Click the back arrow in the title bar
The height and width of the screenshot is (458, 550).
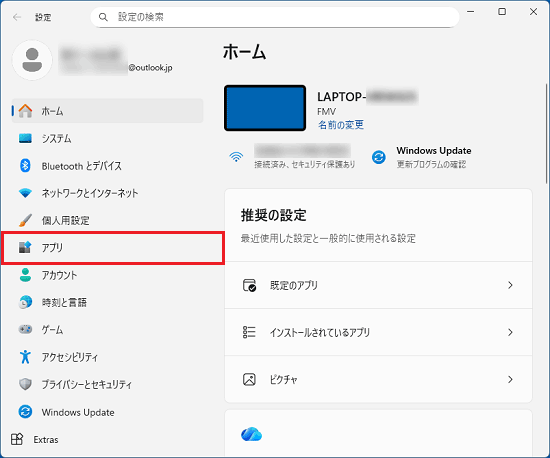(x=17, y=17)
